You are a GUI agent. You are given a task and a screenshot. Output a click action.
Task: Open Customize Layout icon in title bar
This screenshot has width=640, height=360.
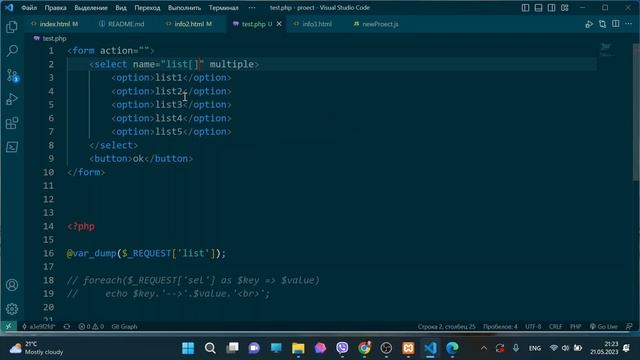pyautogui.click(x=564, y=8)
